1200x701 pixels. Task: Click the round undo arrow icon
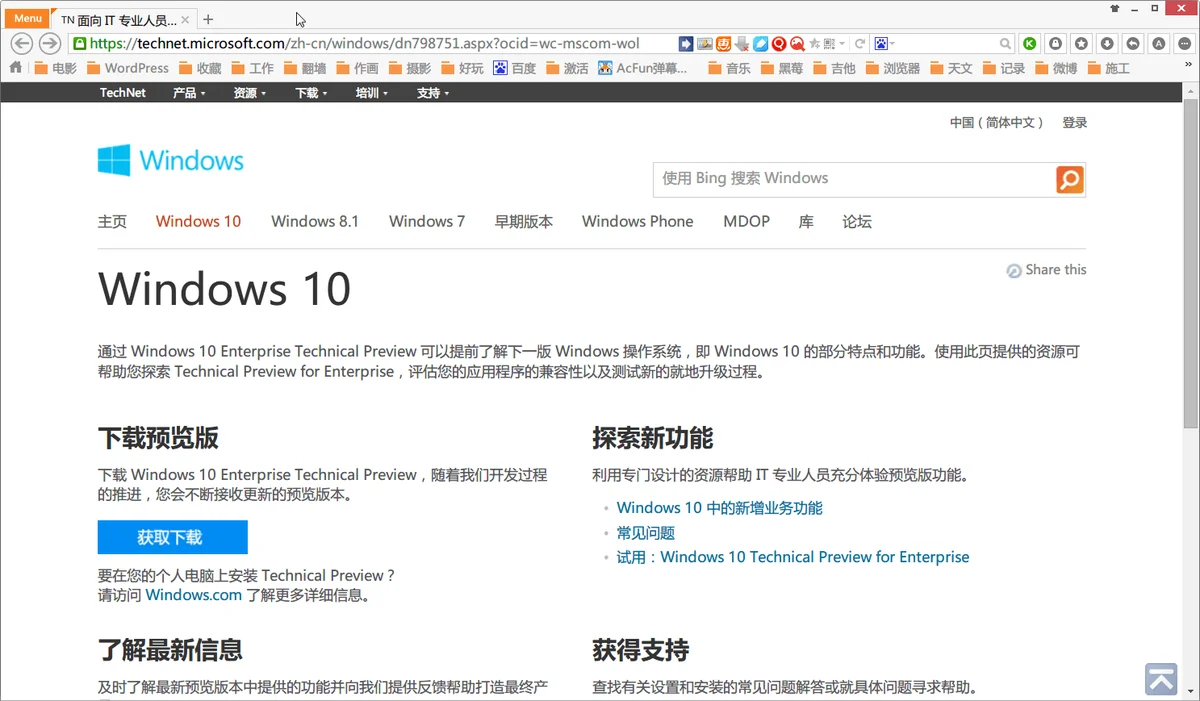tap(1133, 44)
